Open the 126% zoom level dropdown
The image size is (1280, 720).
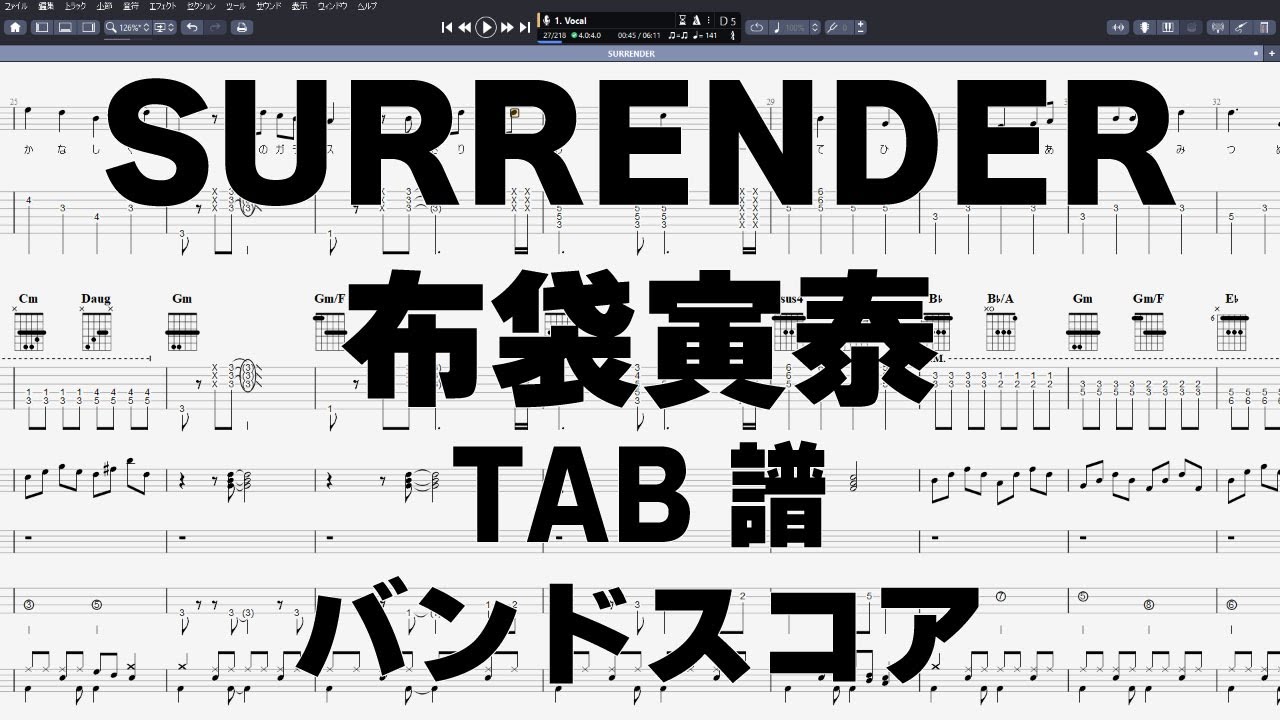point(135,27)
